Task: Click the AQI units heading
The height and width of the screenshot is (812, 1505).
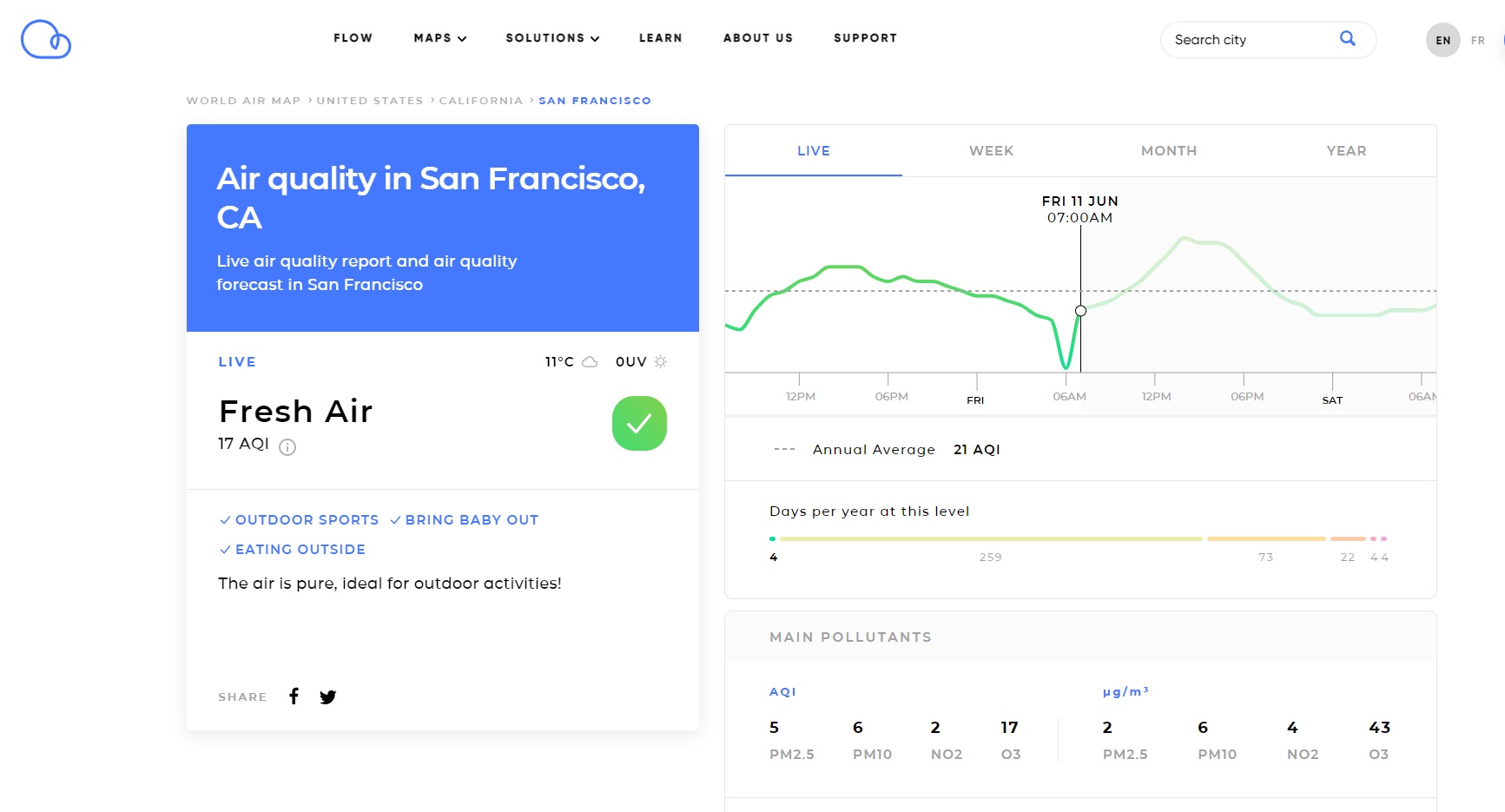Action: 782,692
